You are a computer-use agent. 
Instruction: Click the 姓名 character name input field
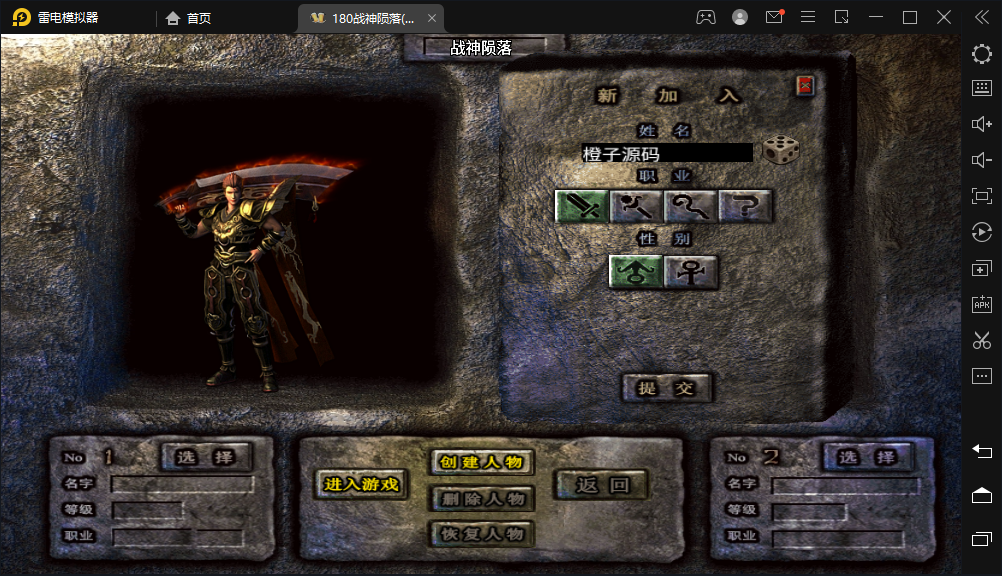click(667, 153)
